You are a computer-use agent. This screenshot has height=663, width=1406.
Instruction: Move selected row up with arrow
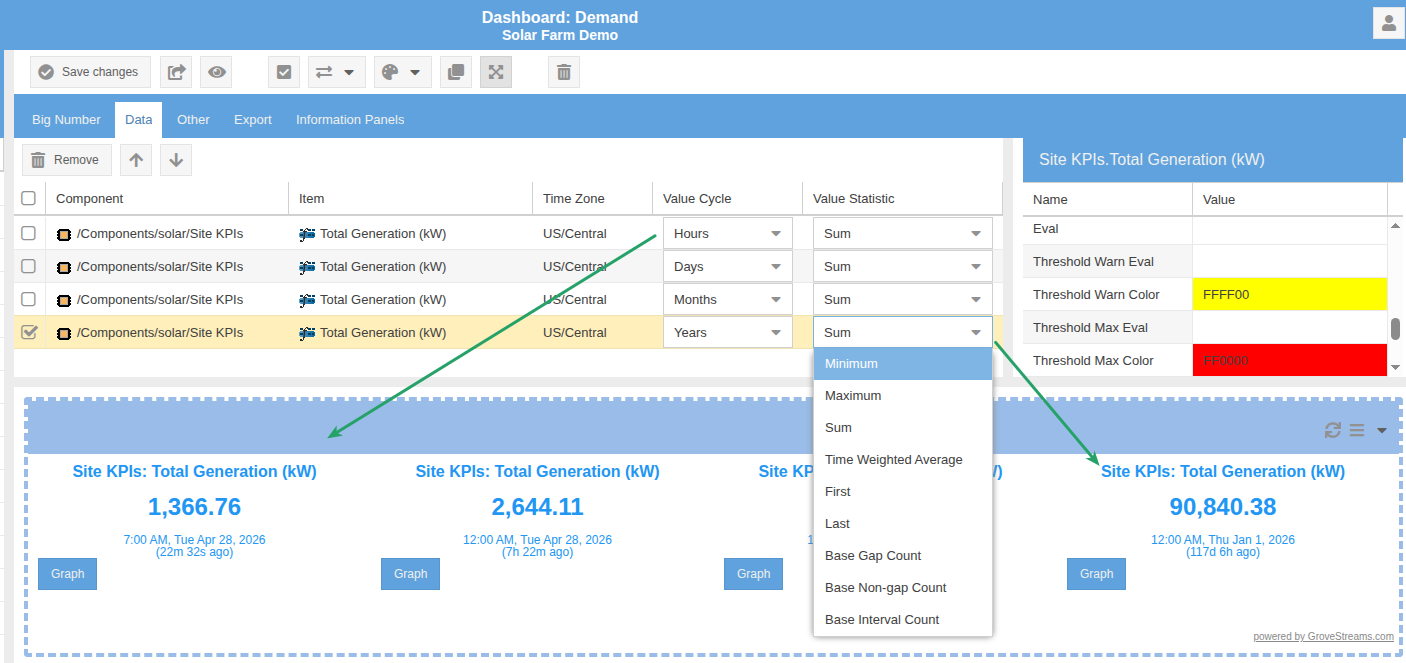(x=136, y=160)
